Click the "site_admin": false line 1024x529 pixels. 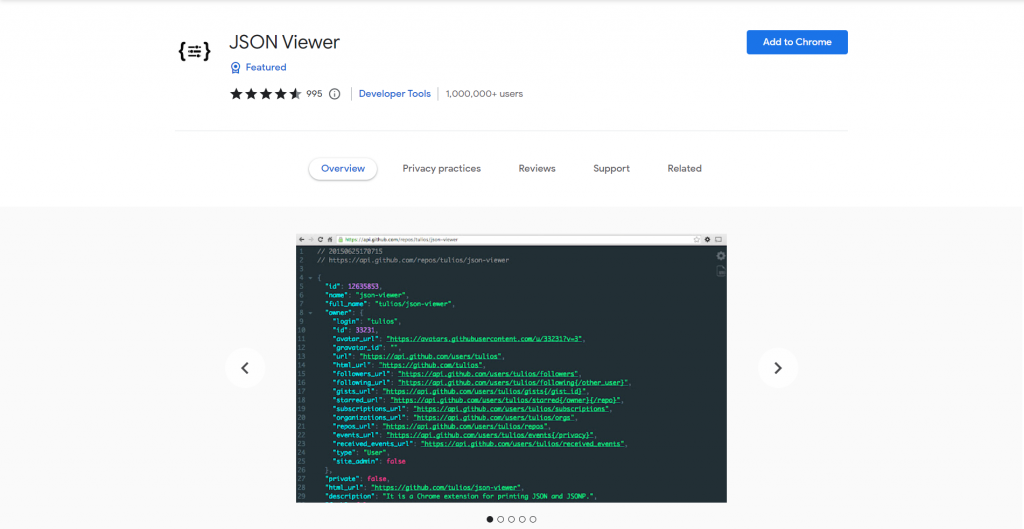coord(369,461)
